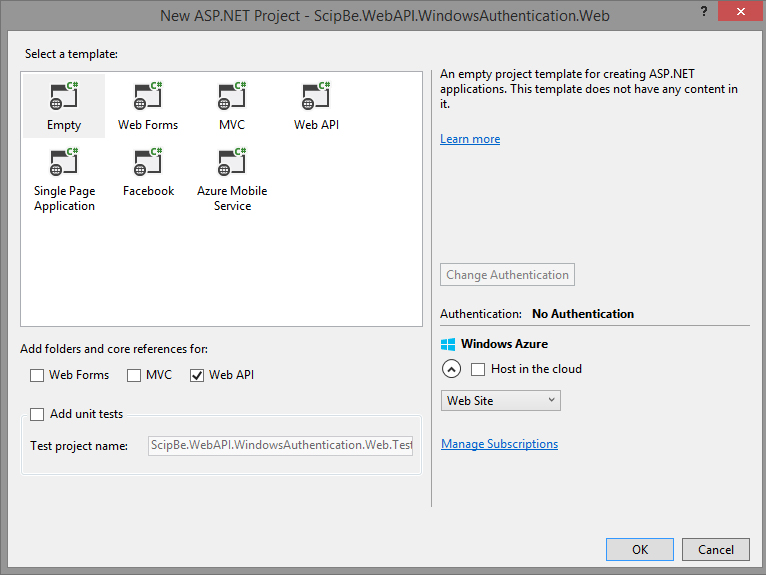Collapse the Windows Azure section chevron
The height and width of the screenshot is (575, 766).
[x=451, y=369]
